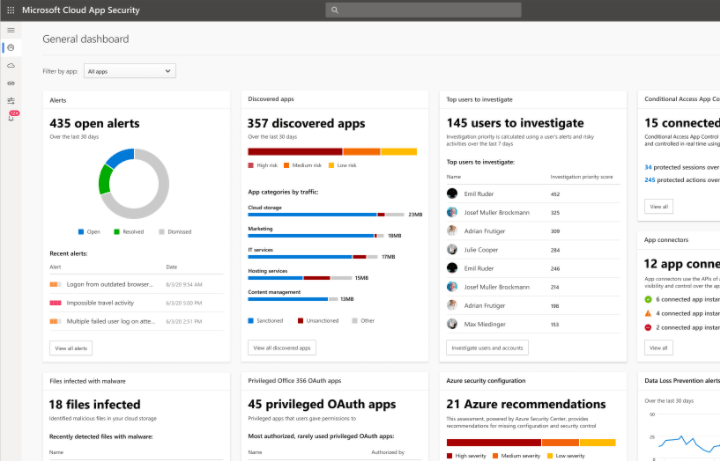Open the cloud Discover icon in sidebar
Viewport: 720px width, 461px height.
(x=11, y=66)
